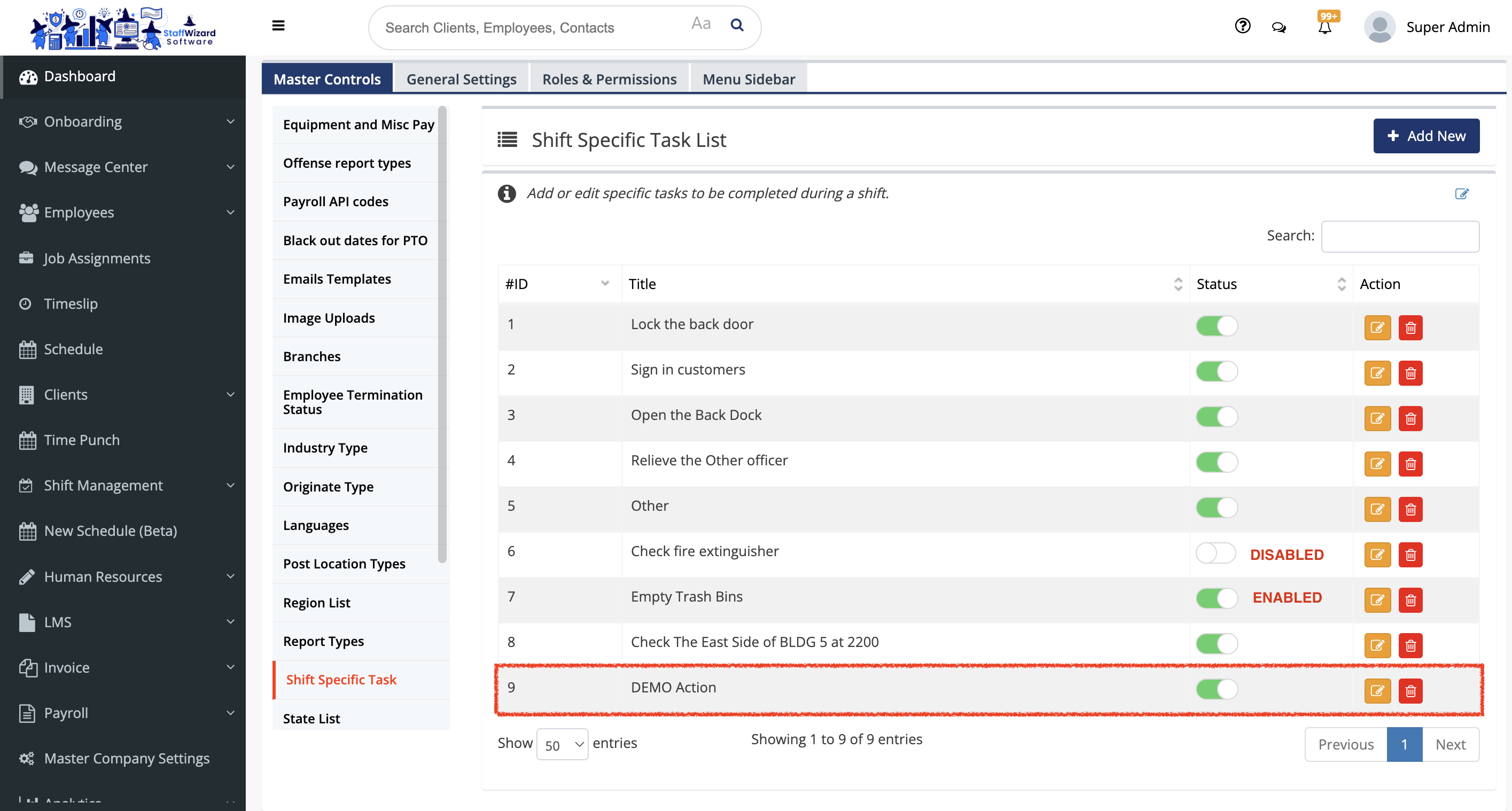Click the search magnifier icon

737,25
